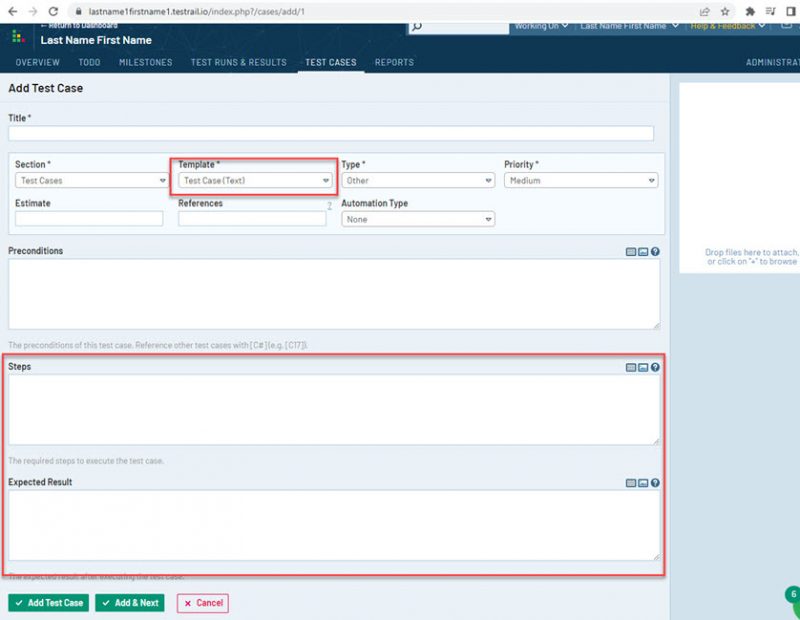The image size is (800, 620).
Task: Click the insert table icon above Preconditions
Action: coord(632,250)
